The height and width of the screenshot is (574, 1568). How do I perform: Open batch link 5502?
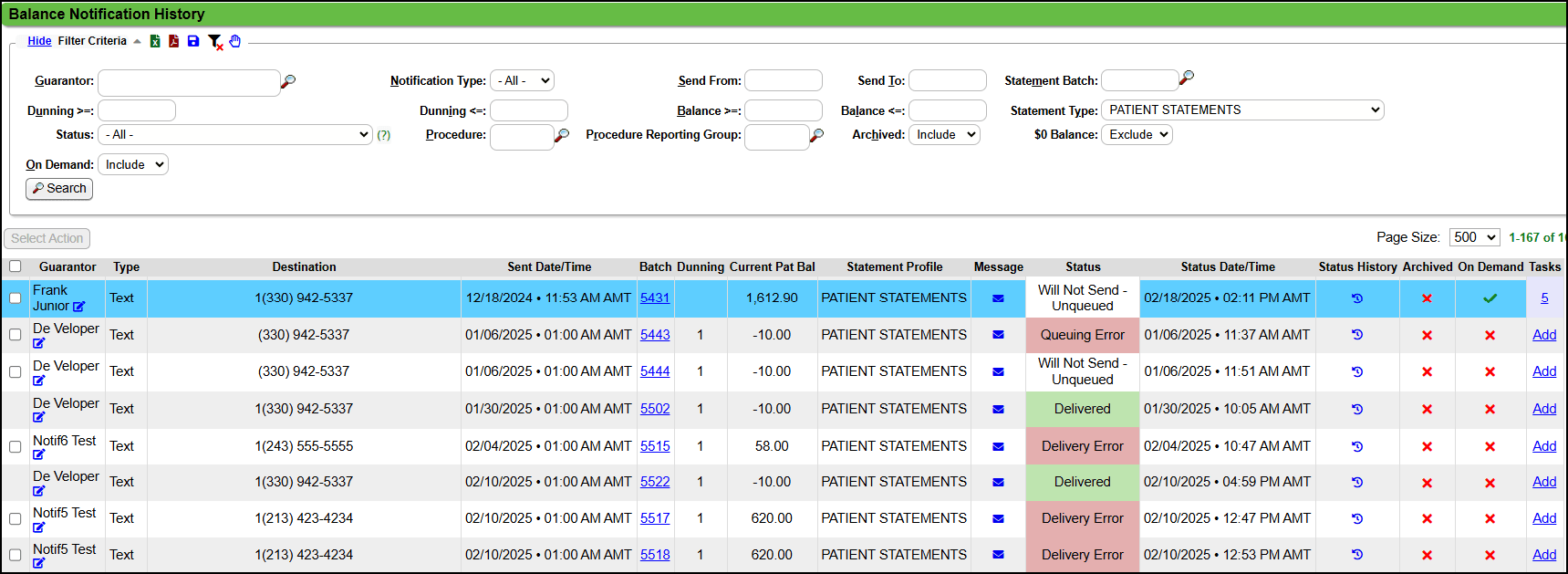pyautogui.click(x=655, y=409)
